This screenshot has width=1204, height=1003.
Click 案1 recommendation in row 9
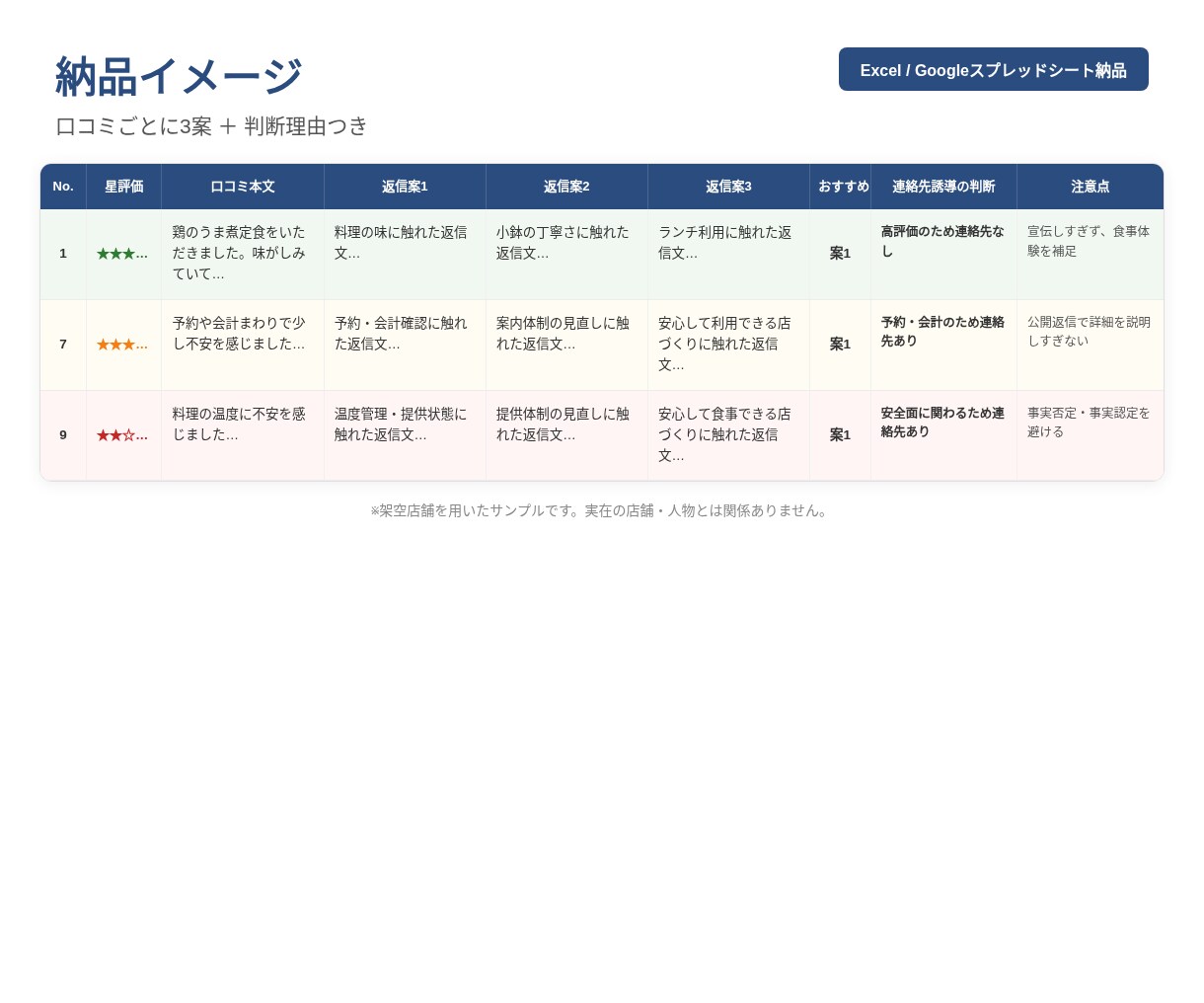[x=840, y=435]
